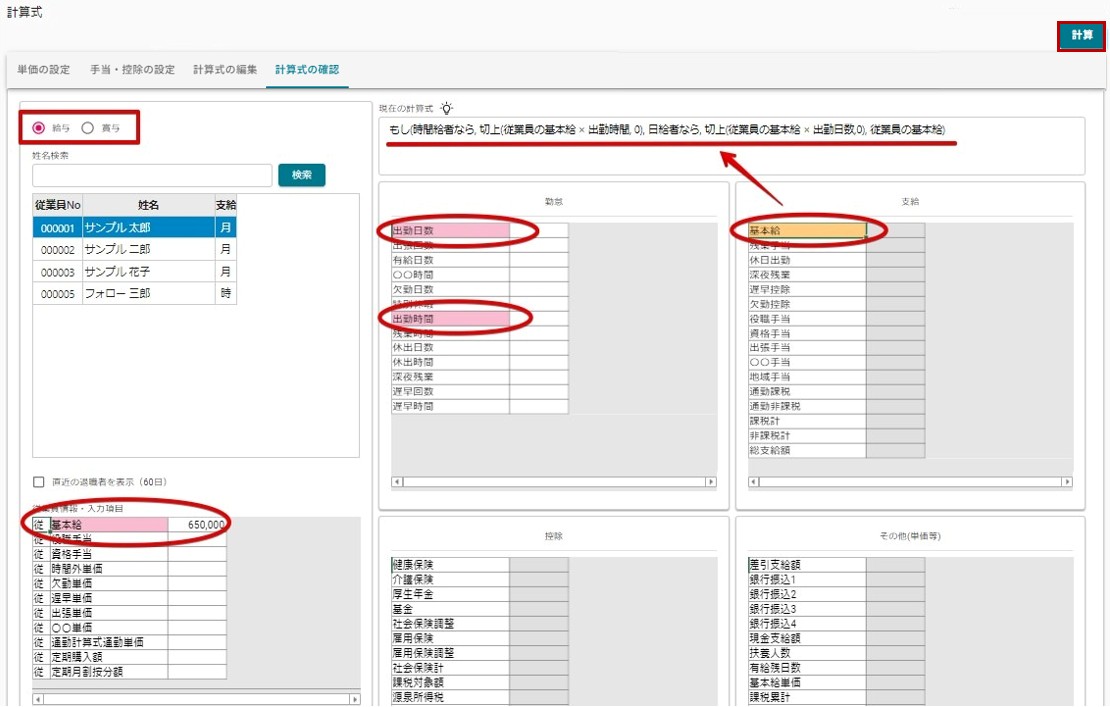Go to the 計算式の編集 tab
The width and height of the screenshot is (1110, 707).
tap(225, 69)
